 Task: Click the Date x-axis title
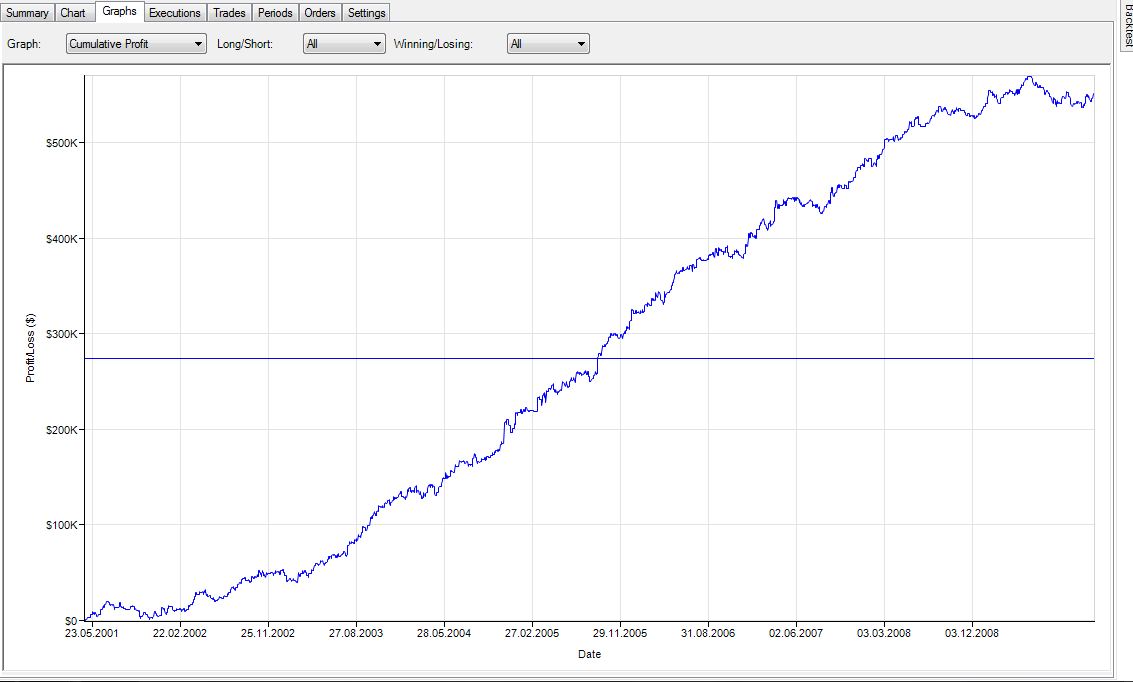pos(590,655)
